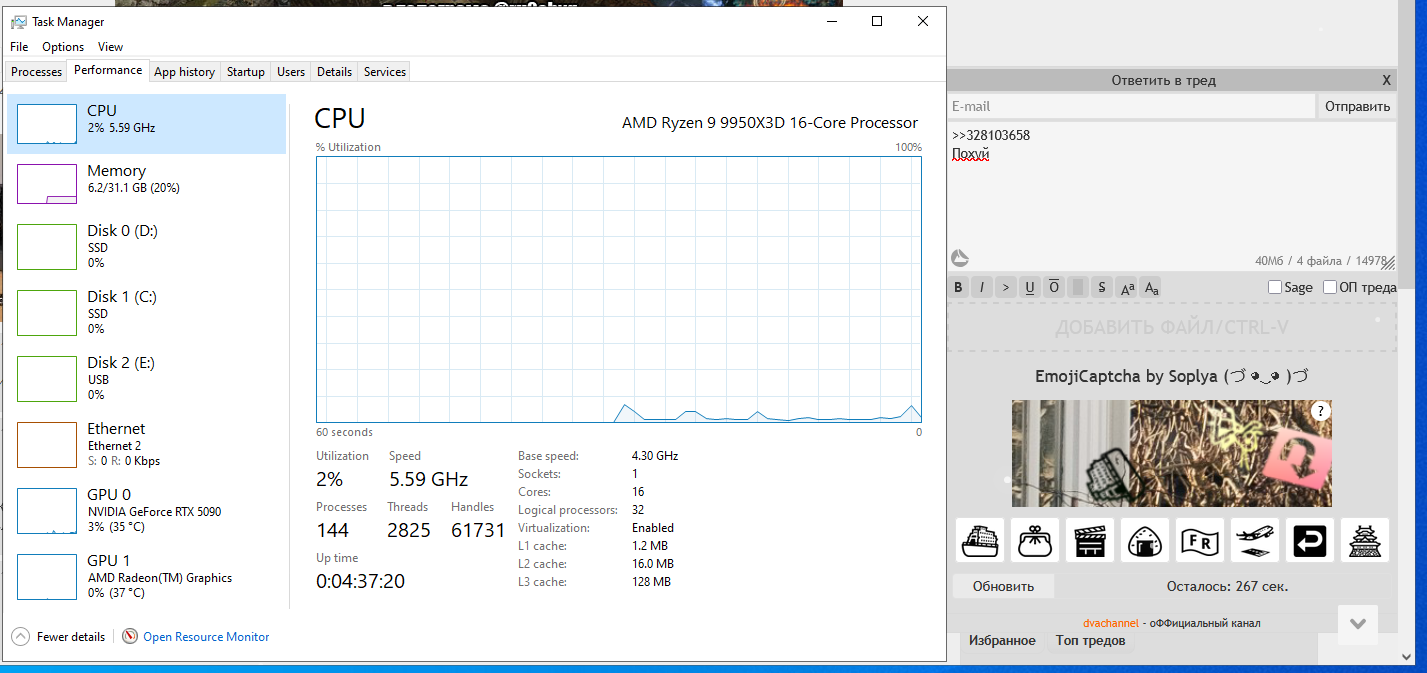Apply italic formatting in reply form
Screen dimensions: 1427x673
coord(982,287)
